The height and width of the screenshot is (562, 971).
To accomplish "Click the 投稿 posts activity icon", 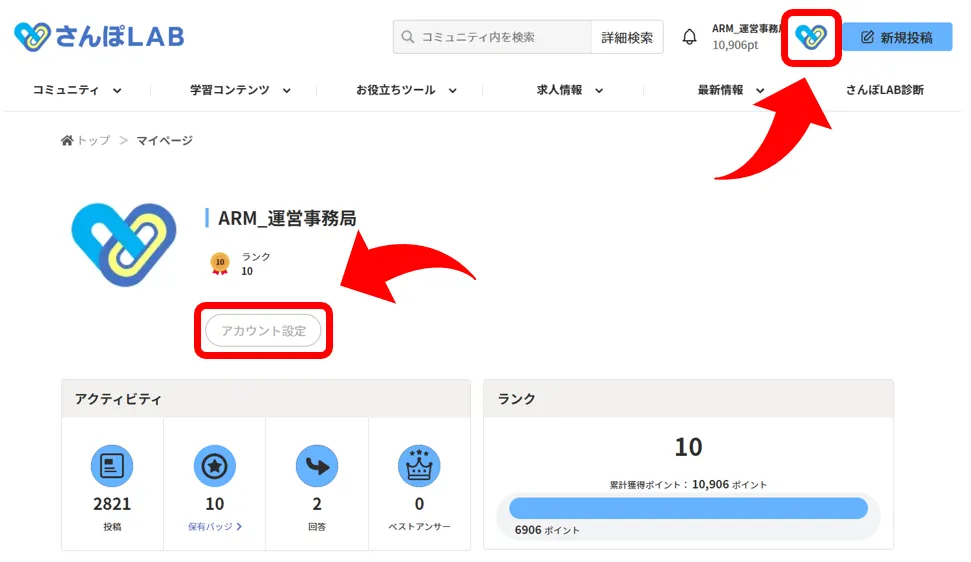I will 112,466.
